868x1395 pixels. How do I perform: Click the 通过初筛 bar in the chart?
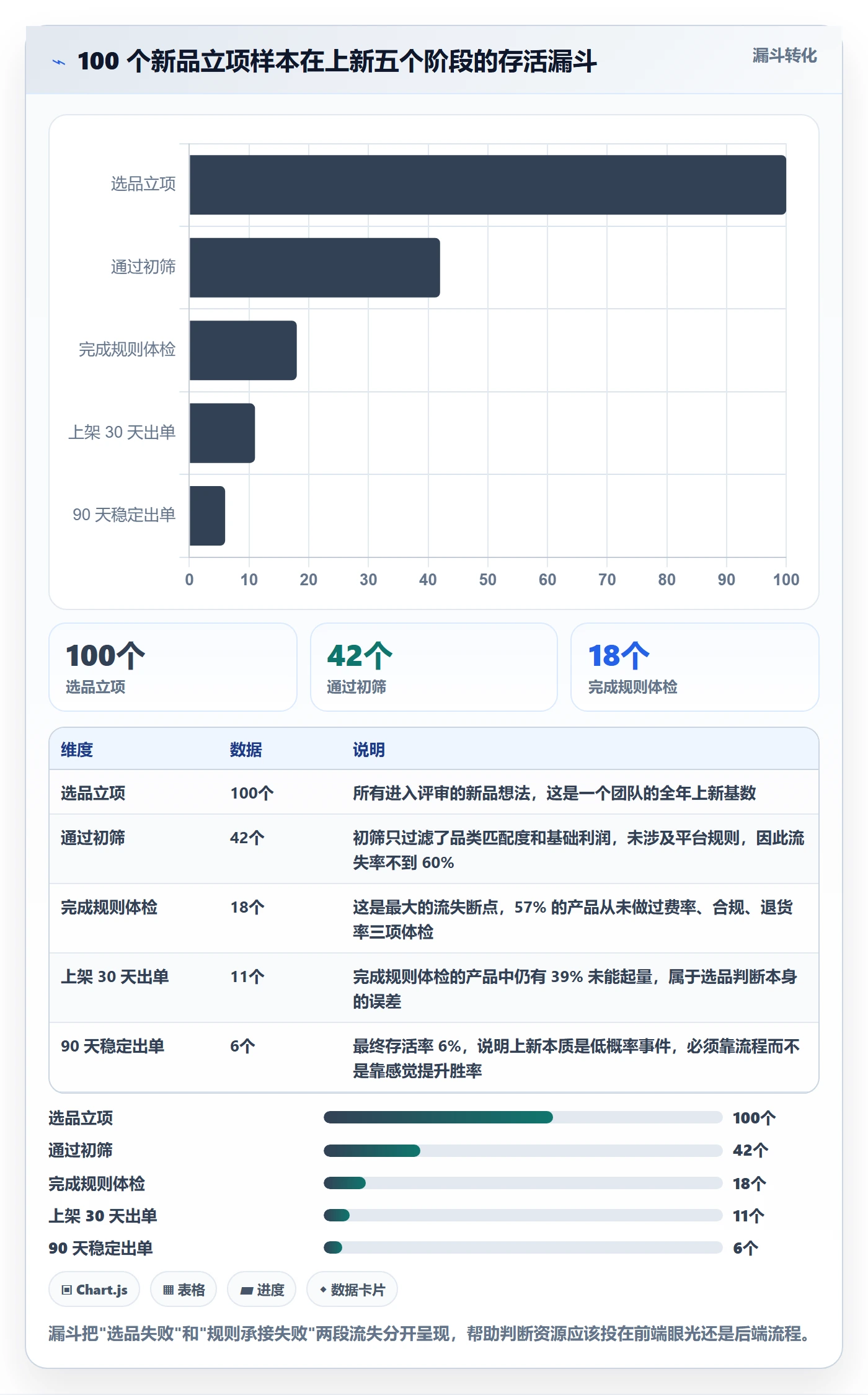(x=315, y=268)
